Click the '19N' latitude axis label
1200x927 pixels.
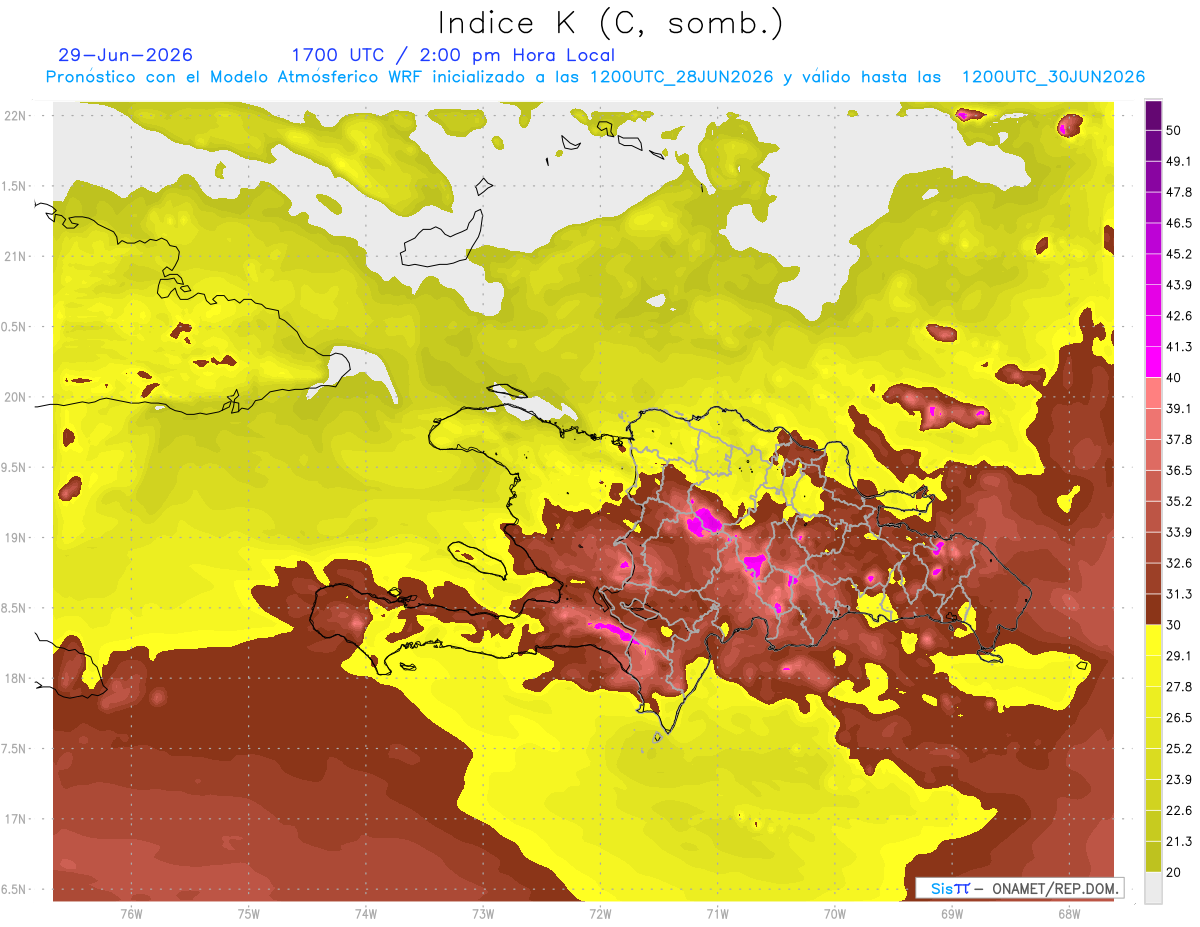pos(17,537)
